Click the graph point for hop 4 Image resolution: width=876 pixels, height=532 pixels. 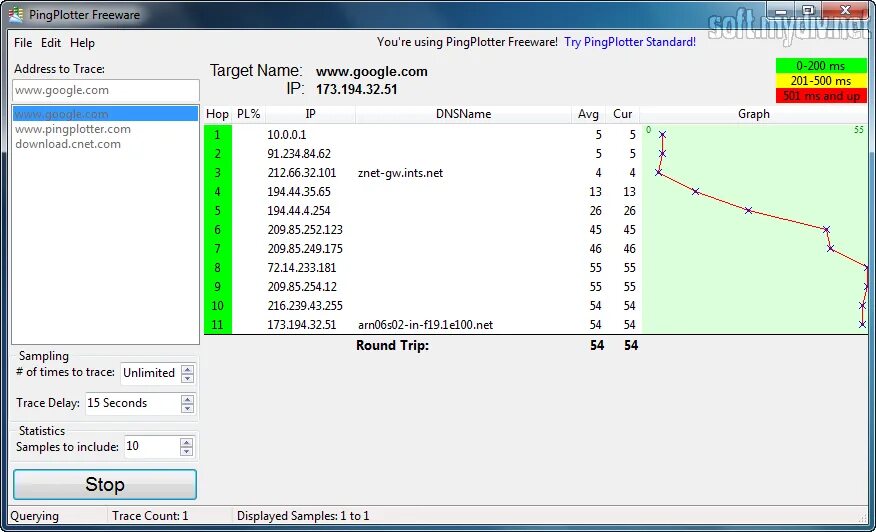(696, 192)
